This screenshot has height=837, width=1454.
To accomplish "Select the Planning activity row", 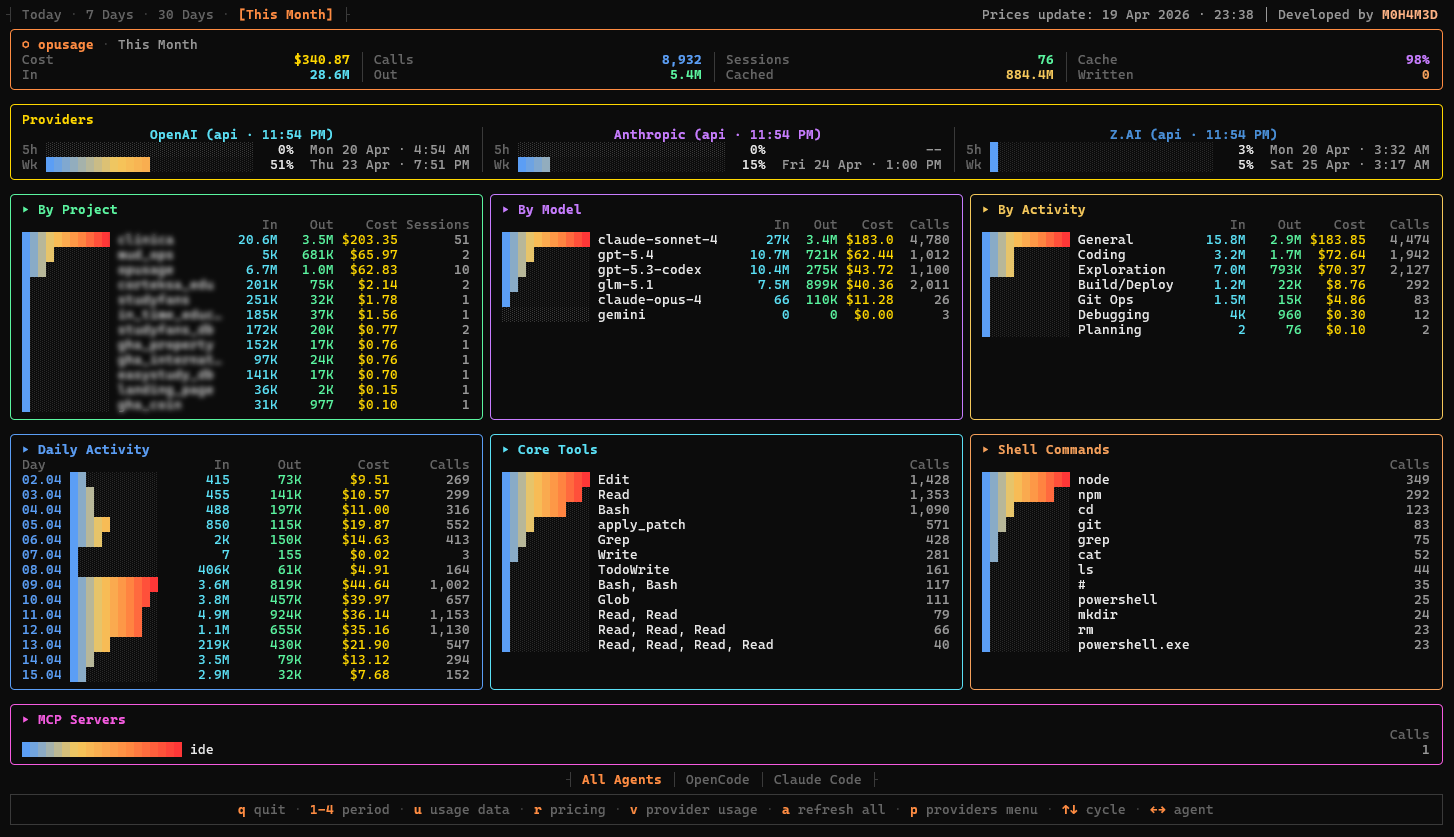I will tap(1205, 330).
